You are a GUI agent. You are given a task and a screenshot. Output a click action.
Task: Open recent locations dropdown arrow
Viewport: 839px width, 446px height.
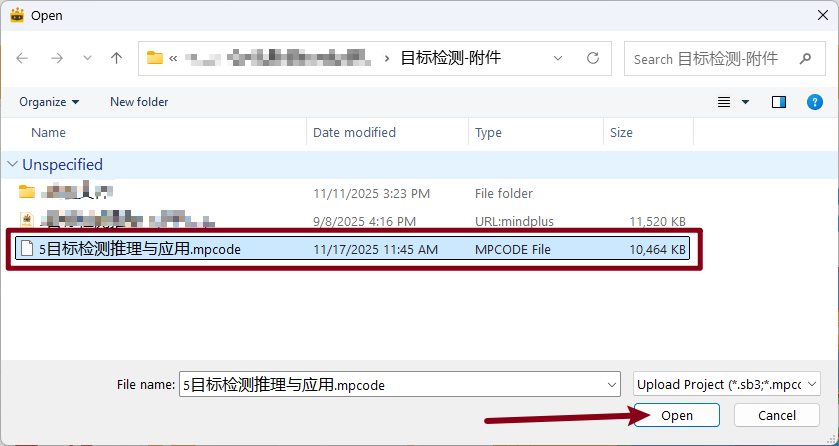(86, 59)
